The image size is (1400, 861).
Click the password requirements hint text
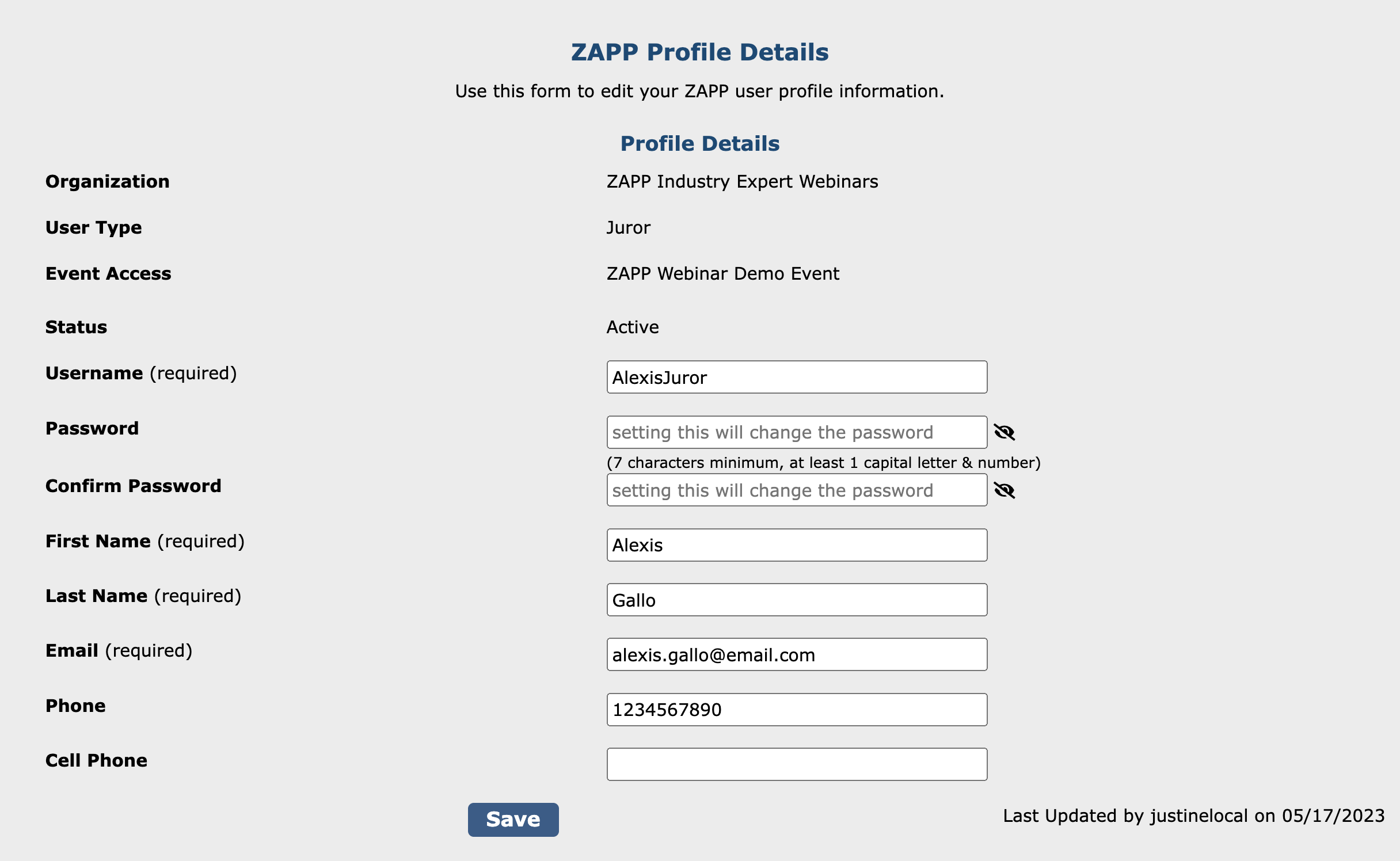(823, 463)
